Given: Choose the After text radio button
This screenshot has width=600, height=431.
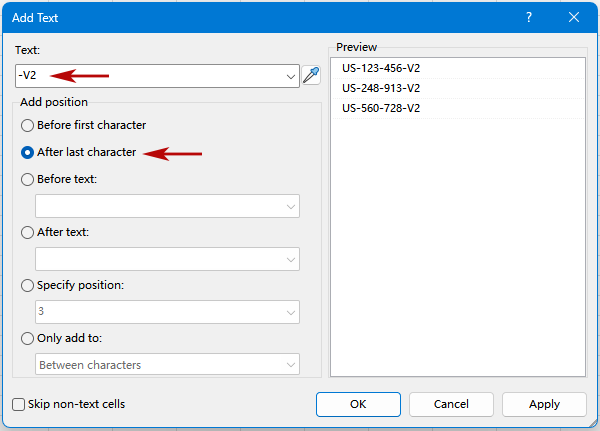Looking at the screenshot, I should click(27, 232).
